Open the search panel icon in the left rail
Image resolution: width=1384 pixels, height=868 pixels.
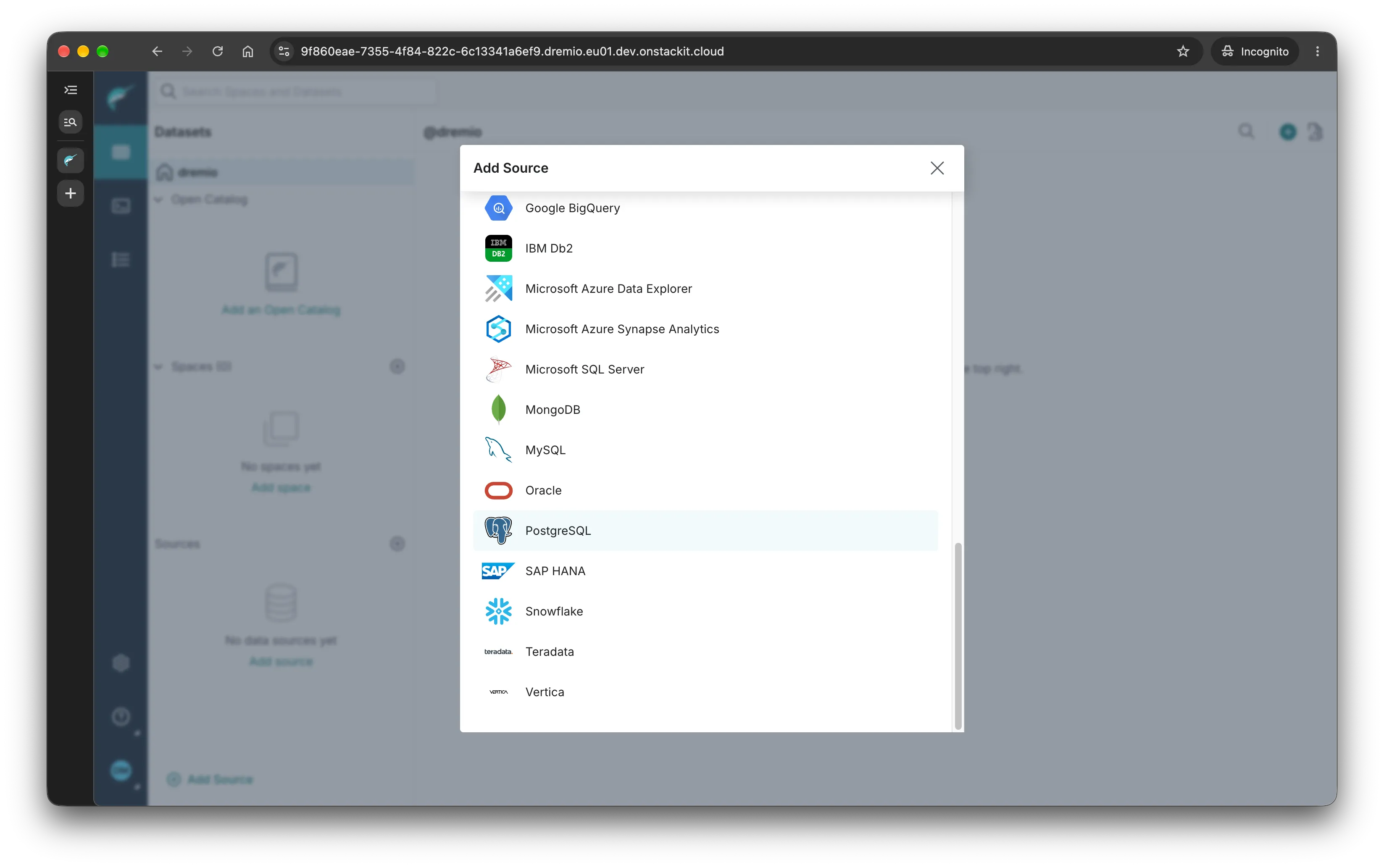coord(71,122)
